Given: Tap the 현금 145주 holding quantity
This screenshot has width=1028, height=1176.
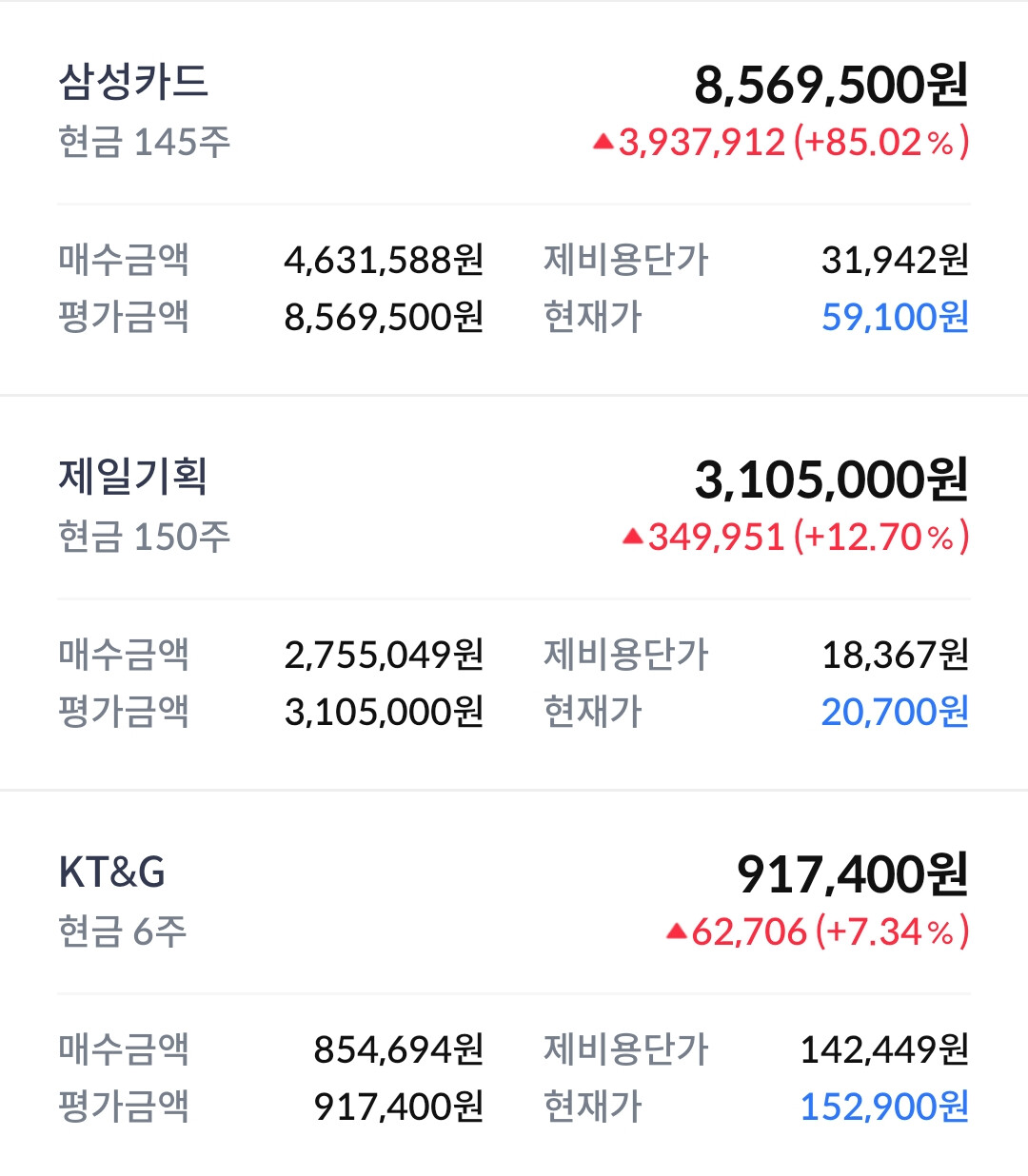Looking at the screenshot, I should pyautogui.click(x=145, y=143).
